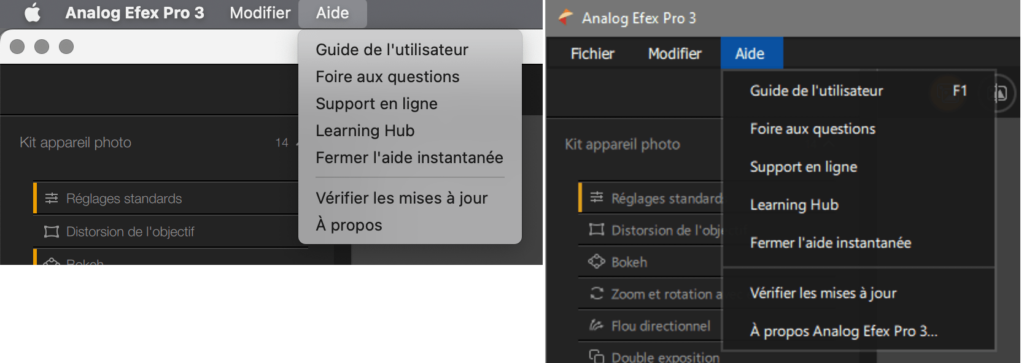The image size is (1024, 363).
Task: Select the Bokeh icon in the Windows panel
Action: (596, 262)
